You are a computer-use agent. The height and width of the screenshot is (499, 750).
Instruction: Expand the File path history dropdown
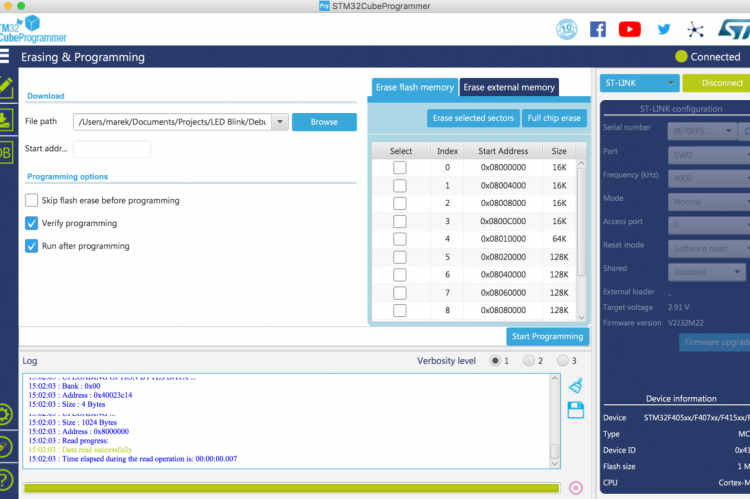280,122
